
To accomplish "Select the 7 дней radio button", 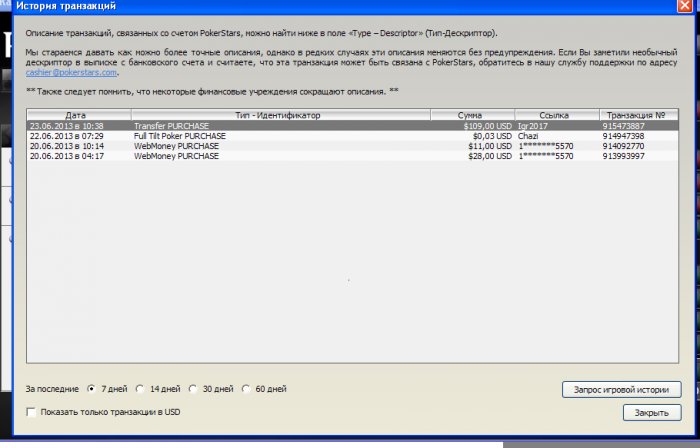I will click(x=92, y=389).
